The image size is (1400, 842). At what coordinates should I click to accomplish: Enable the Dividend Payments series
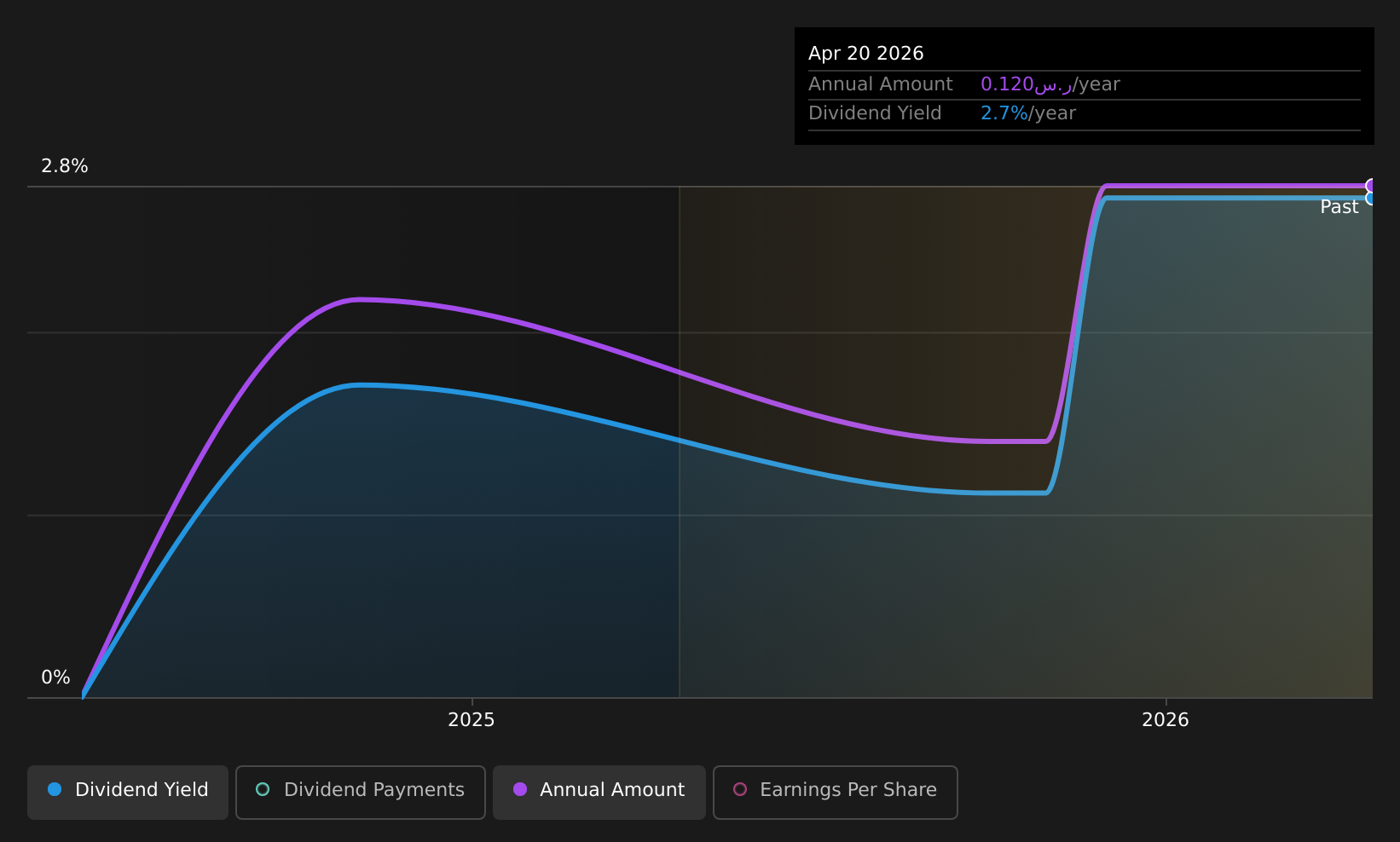(x=361, y=792)
